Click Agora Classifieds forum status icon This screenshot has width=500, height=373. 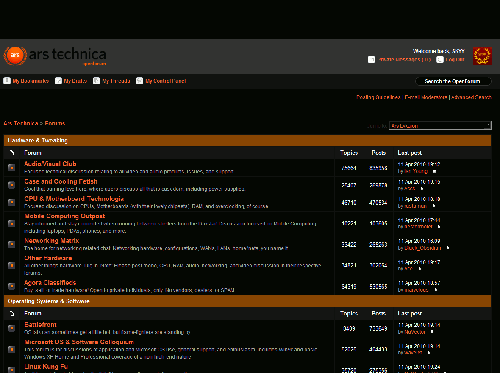(12, 286)
